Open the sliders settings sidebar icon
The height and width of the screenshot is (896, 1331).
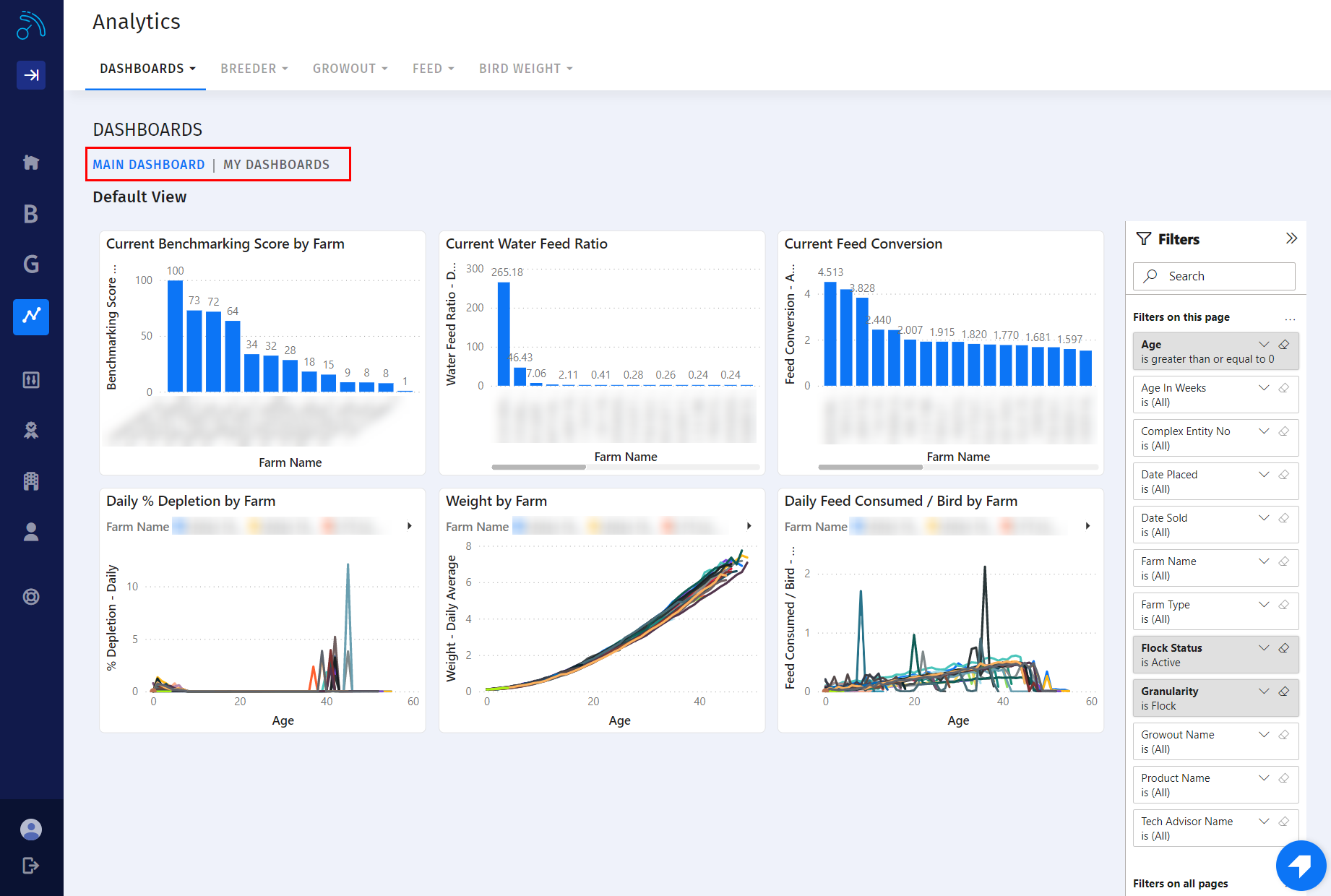tap(31, 380)
